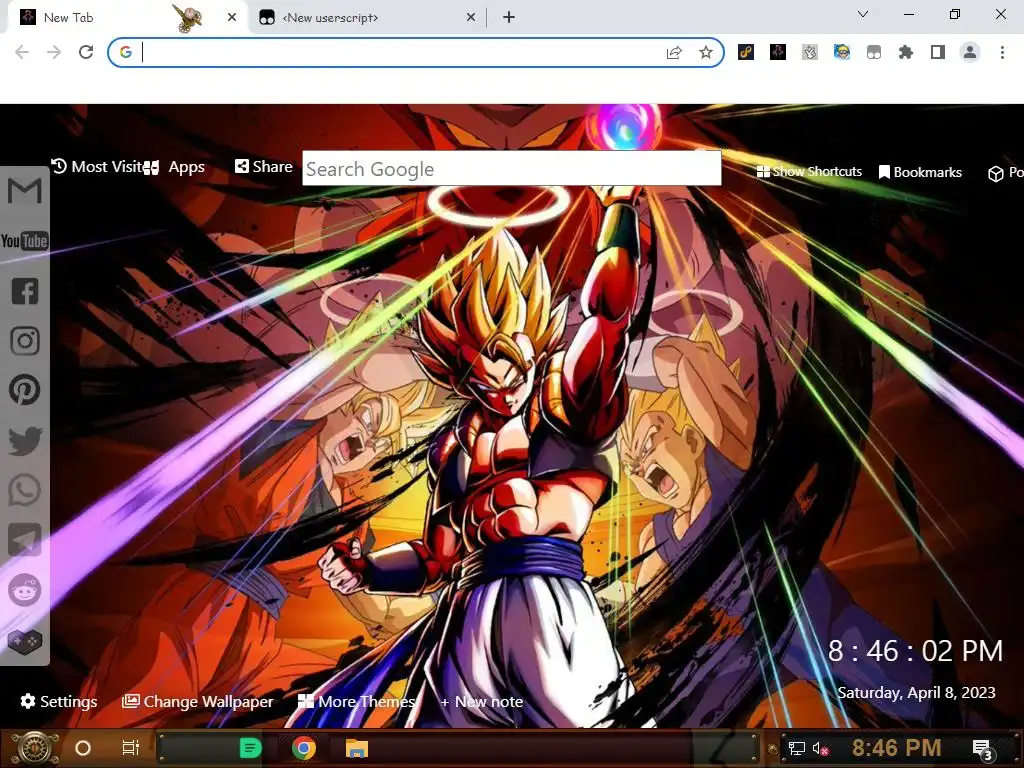The width and height of the screenshot is (1024, 768).
Task: Open More Themes link
Action: click(356, 701)
